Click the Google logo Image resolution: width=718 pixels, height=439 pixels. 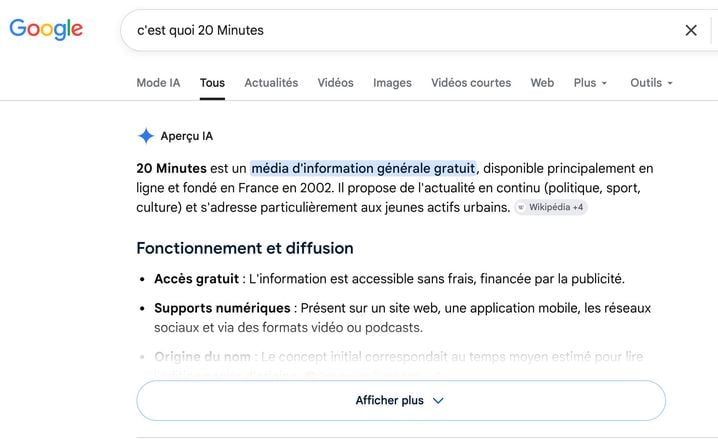pos(46,29)
